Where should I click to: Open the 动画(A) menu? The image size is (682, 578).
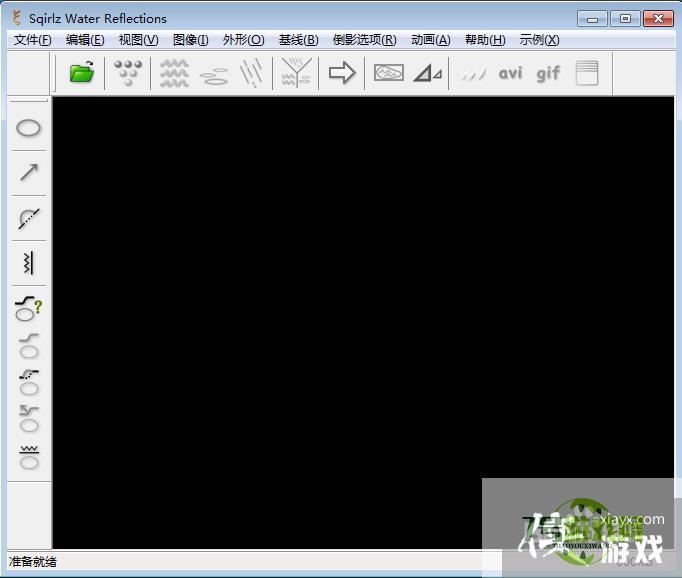pos(431,40)
